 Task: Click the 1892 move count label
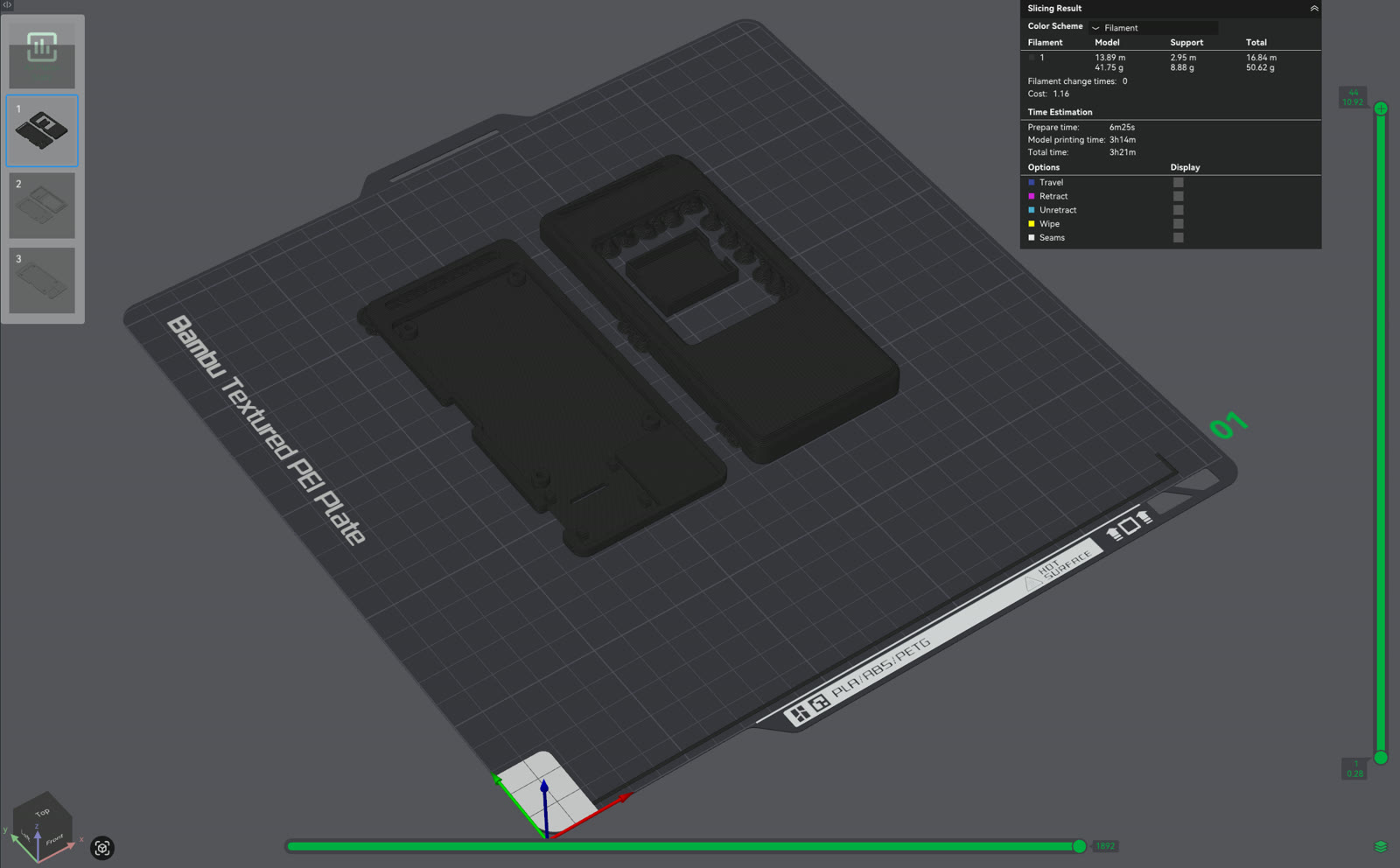1105,846
